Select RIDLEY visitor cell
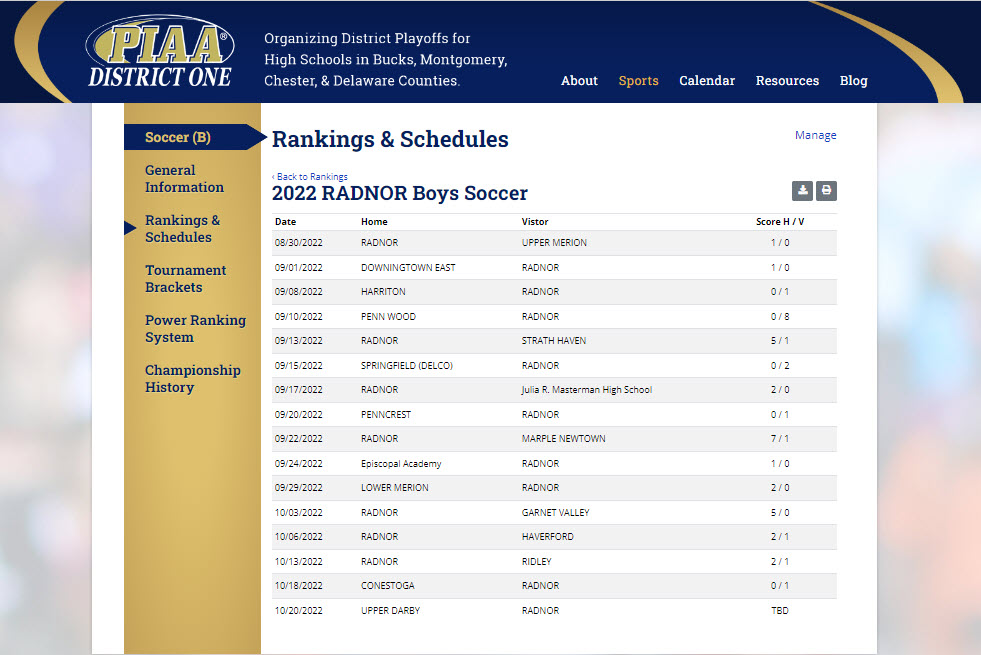The width and height of the screenshot is (981, 655). point(536,562)
